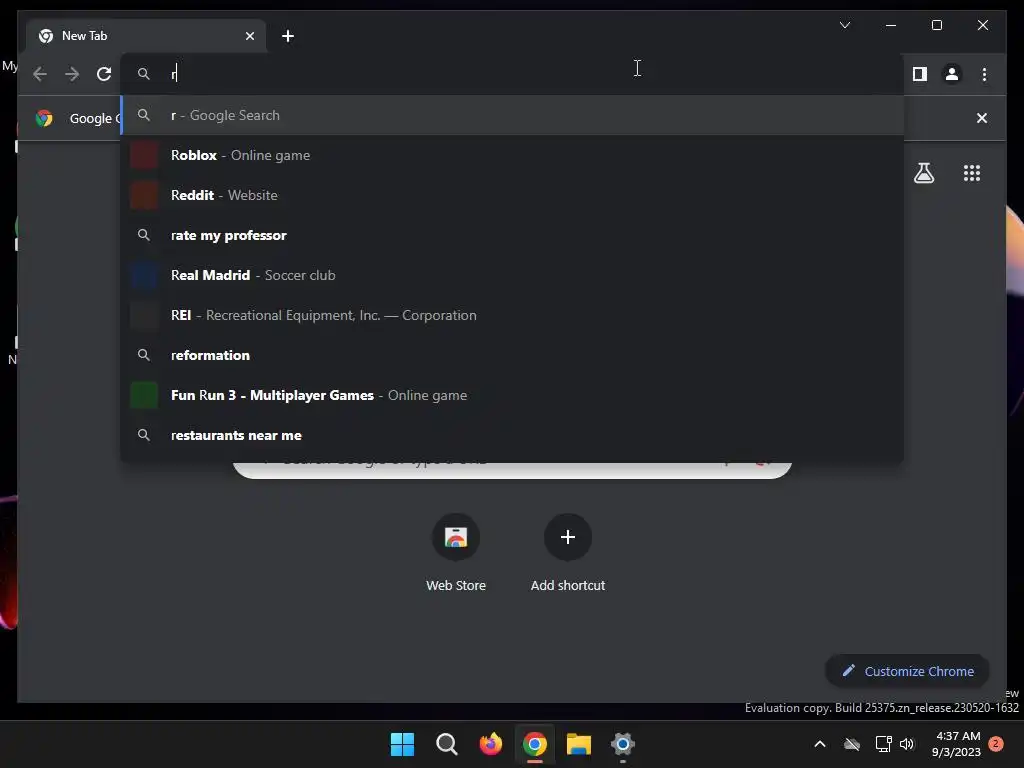Image resolution: width=1024 pixels, height=768 pixels.
Task: Choose the Roblox suggestion
Action: 513,155
